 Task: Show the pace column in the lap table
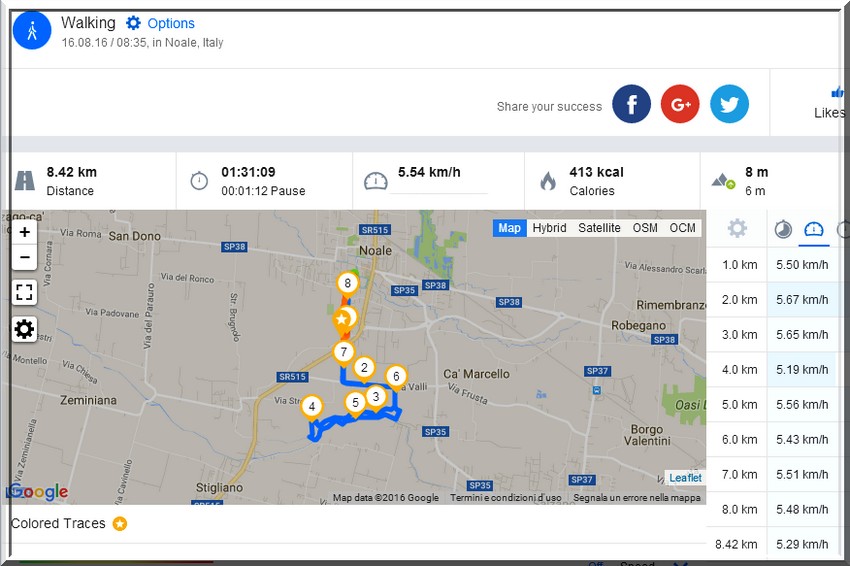[783, 229]
